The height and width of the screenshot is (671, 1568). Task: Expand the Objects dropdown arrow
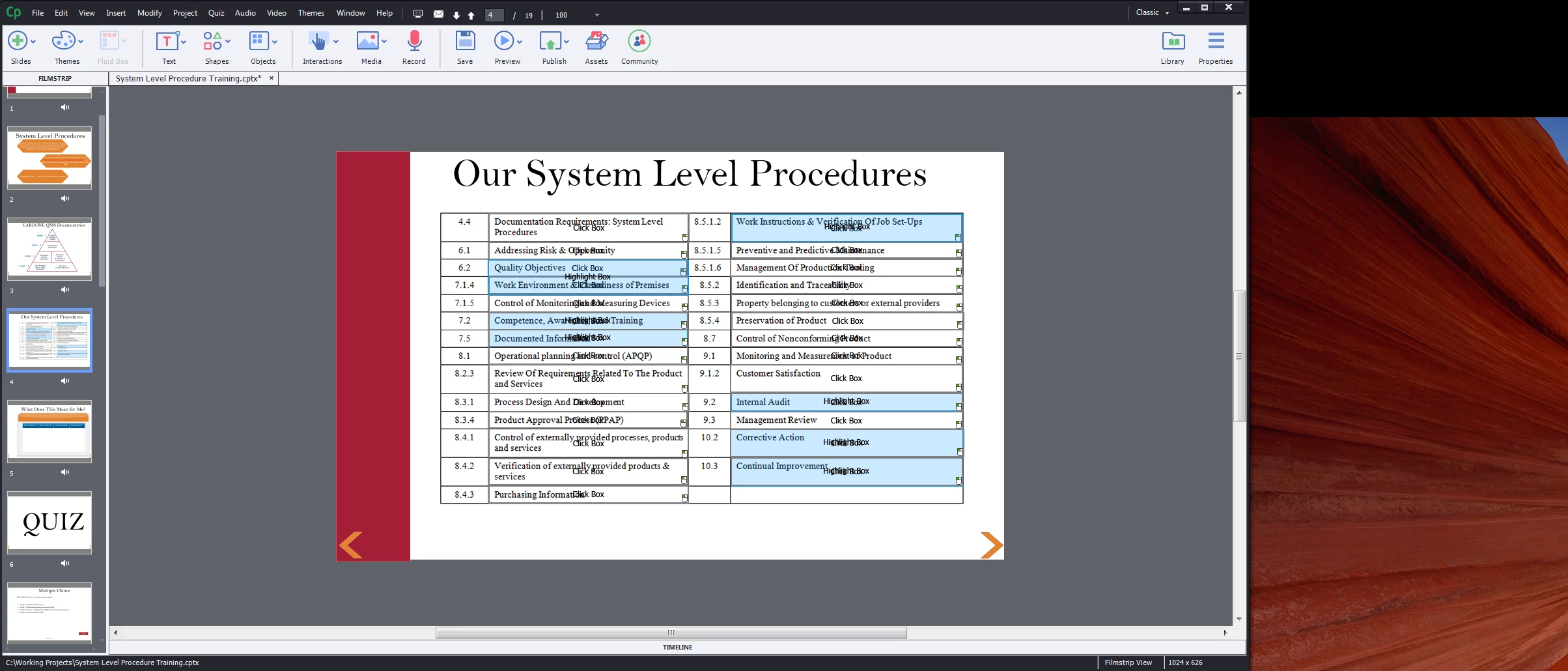point(275,42)
